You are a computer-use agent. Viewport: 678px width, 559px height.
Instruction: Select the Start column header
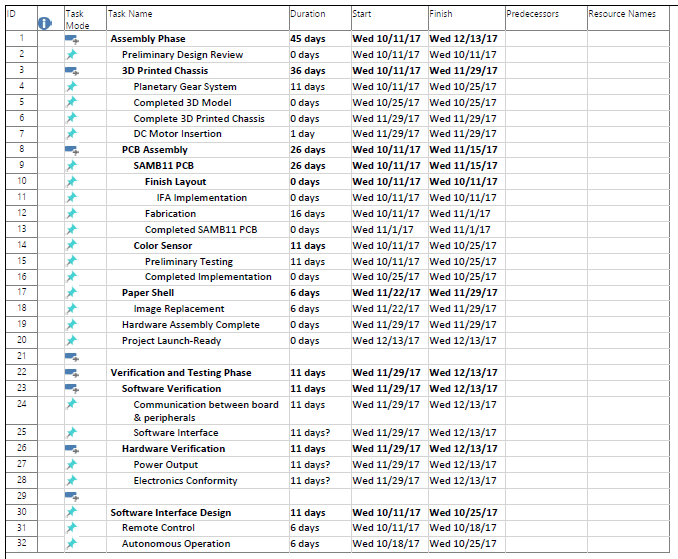390,18
